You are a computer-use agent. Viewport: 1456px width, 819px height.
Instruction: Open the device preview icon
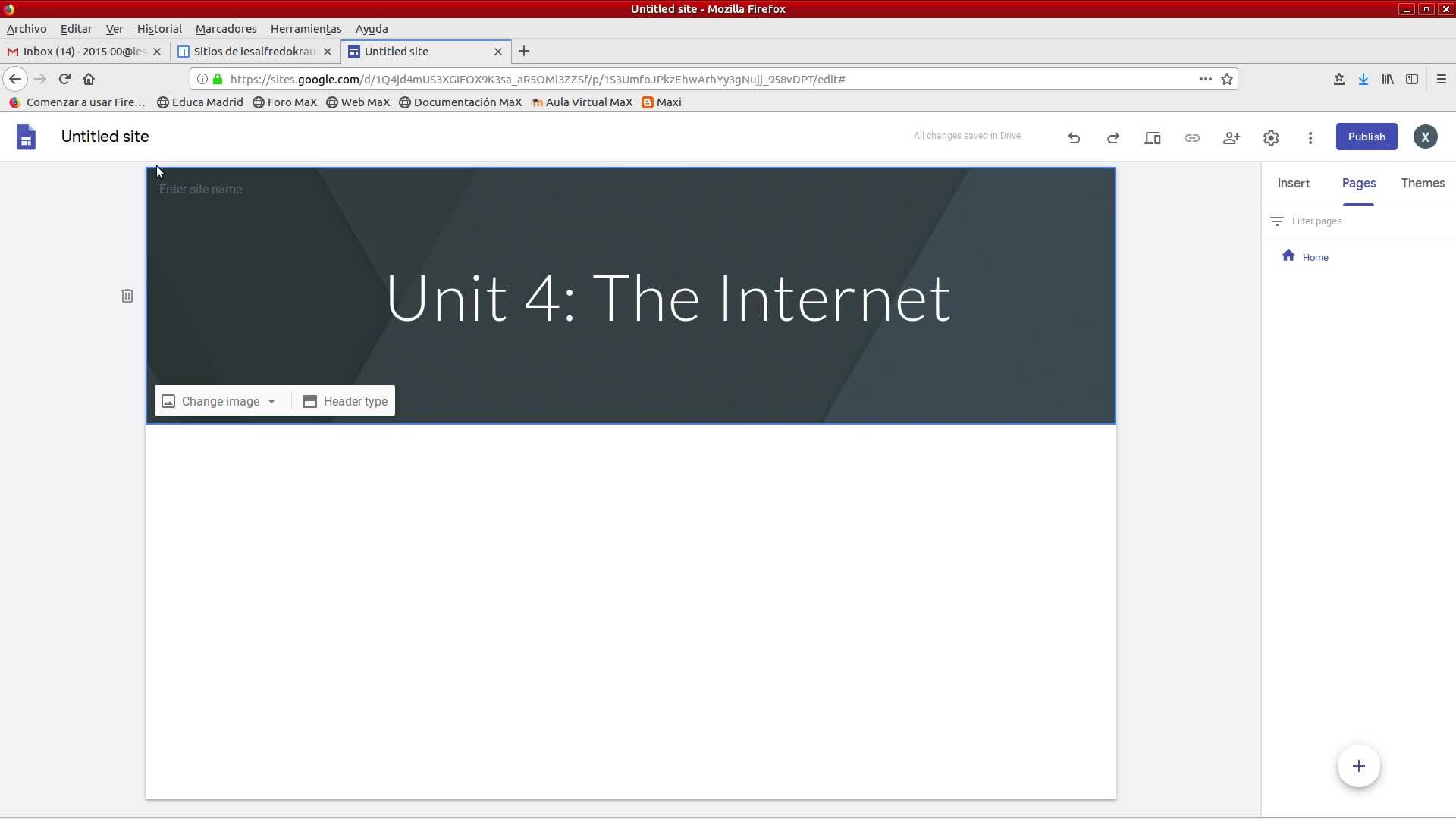point(1152,137)
